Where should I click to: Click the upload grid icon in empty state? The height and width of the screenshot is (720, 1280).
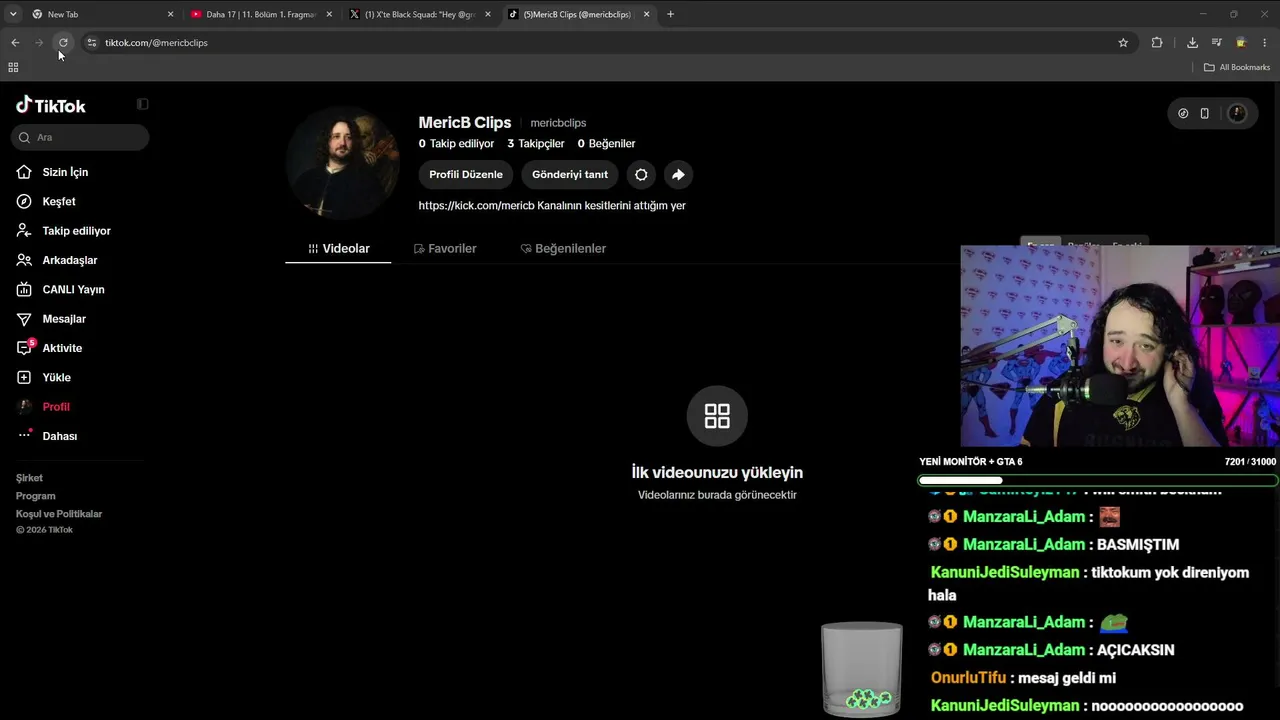[717, 416]
